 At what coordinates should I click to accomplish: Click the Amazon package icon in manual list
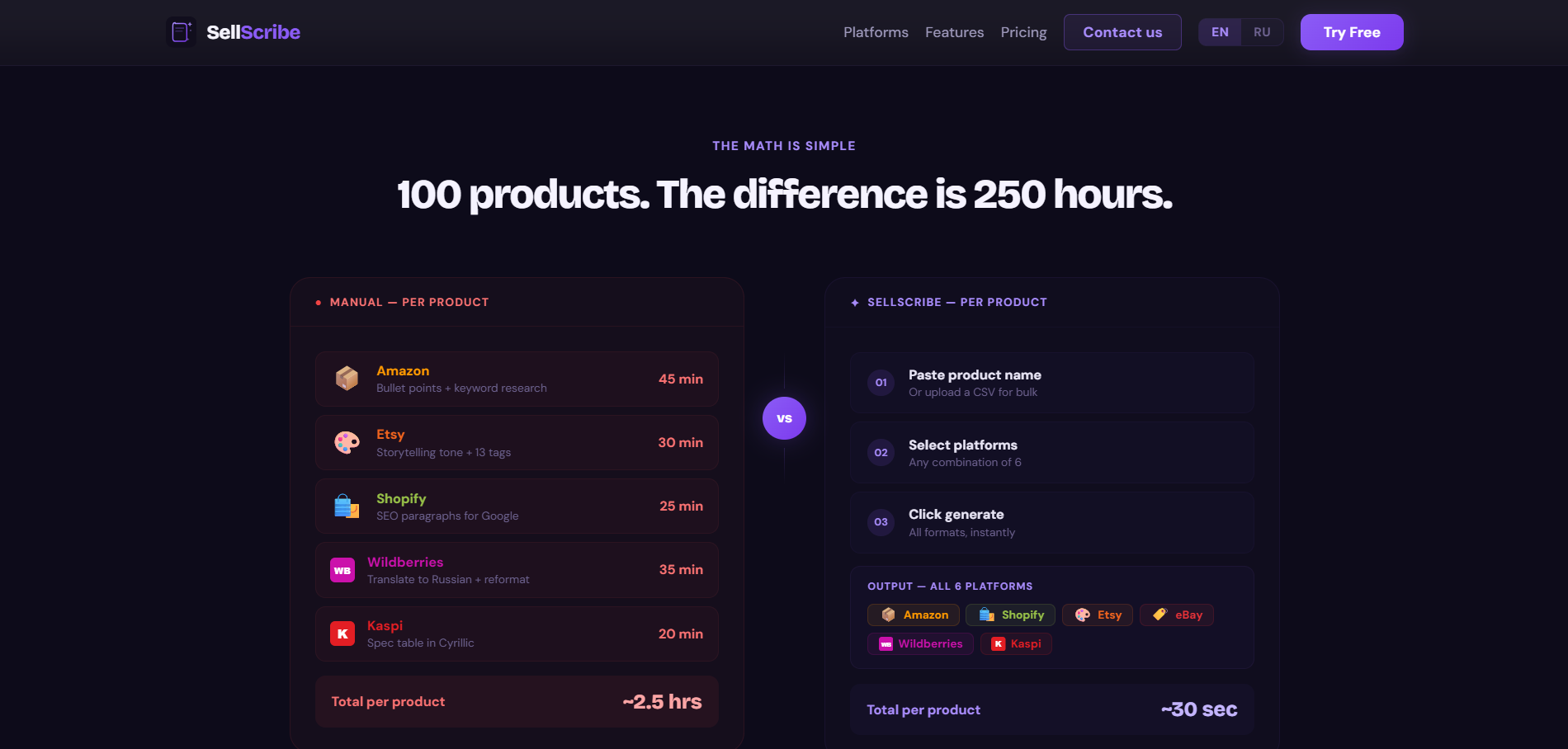(347, 379)
